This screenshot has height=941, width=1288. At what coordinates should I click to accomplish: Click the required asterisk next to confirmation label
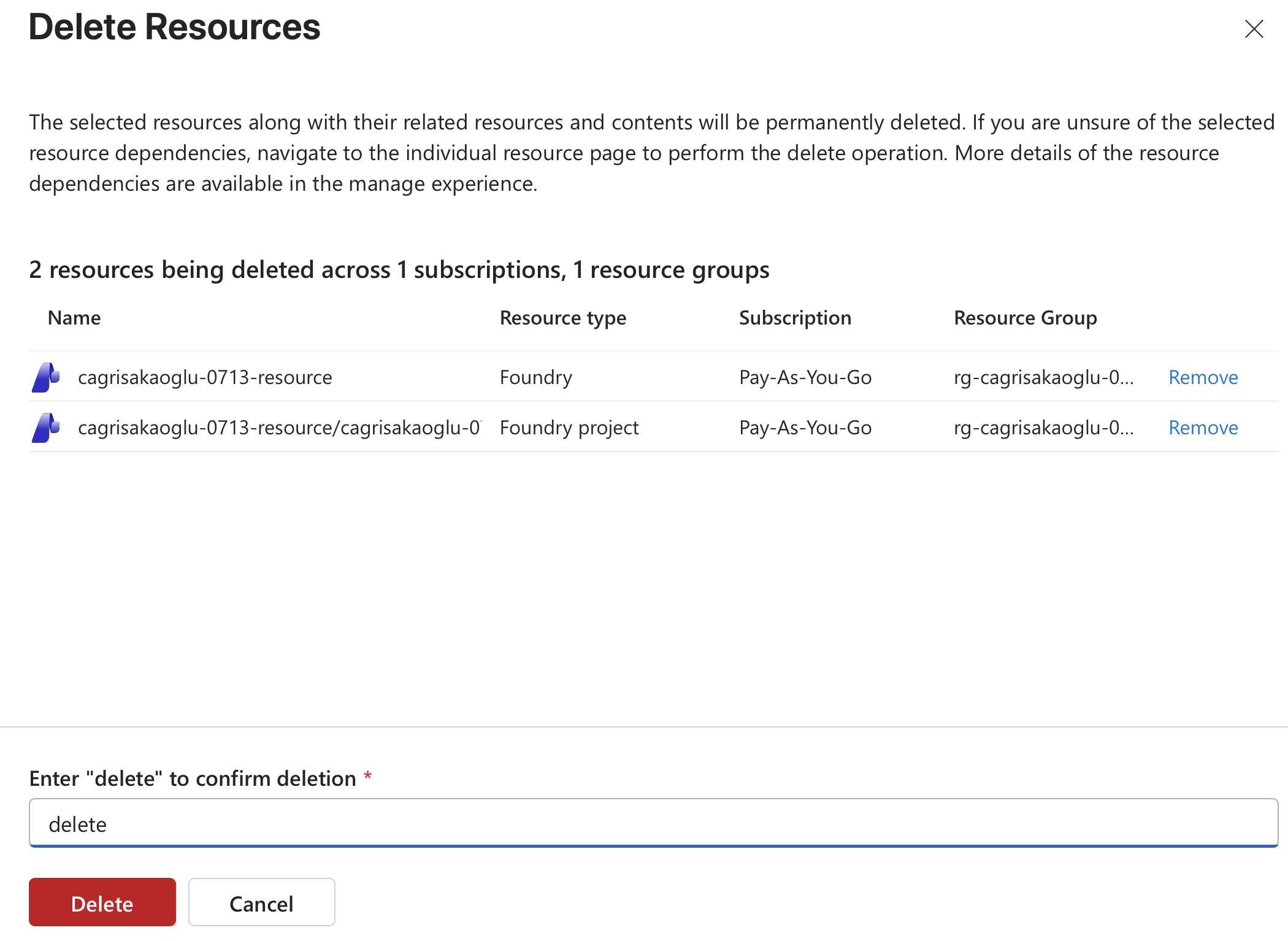[368, 777]
